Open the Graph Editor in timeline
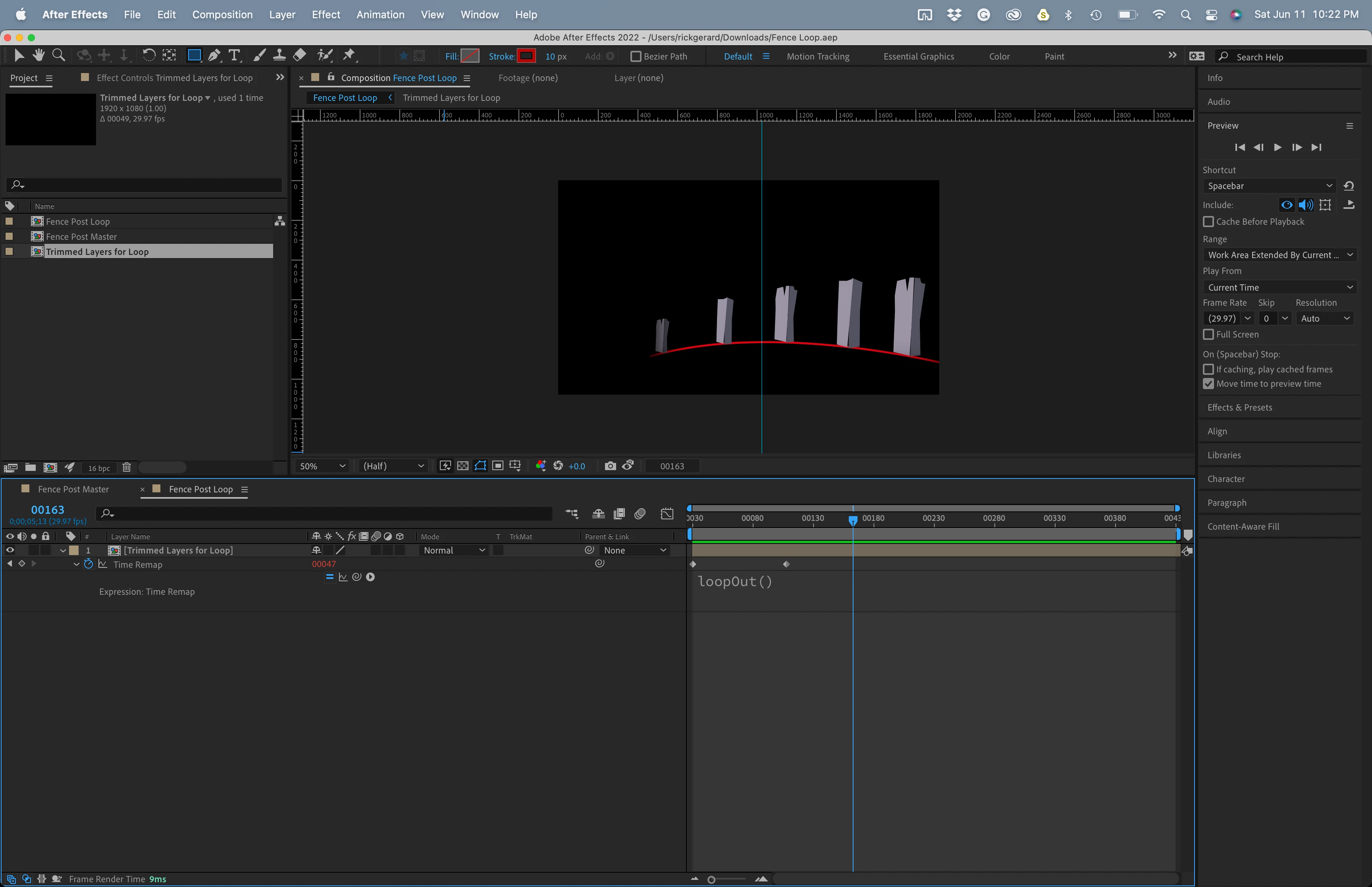This screenshot has height=887, width=1372. click(x=667, y=514)
